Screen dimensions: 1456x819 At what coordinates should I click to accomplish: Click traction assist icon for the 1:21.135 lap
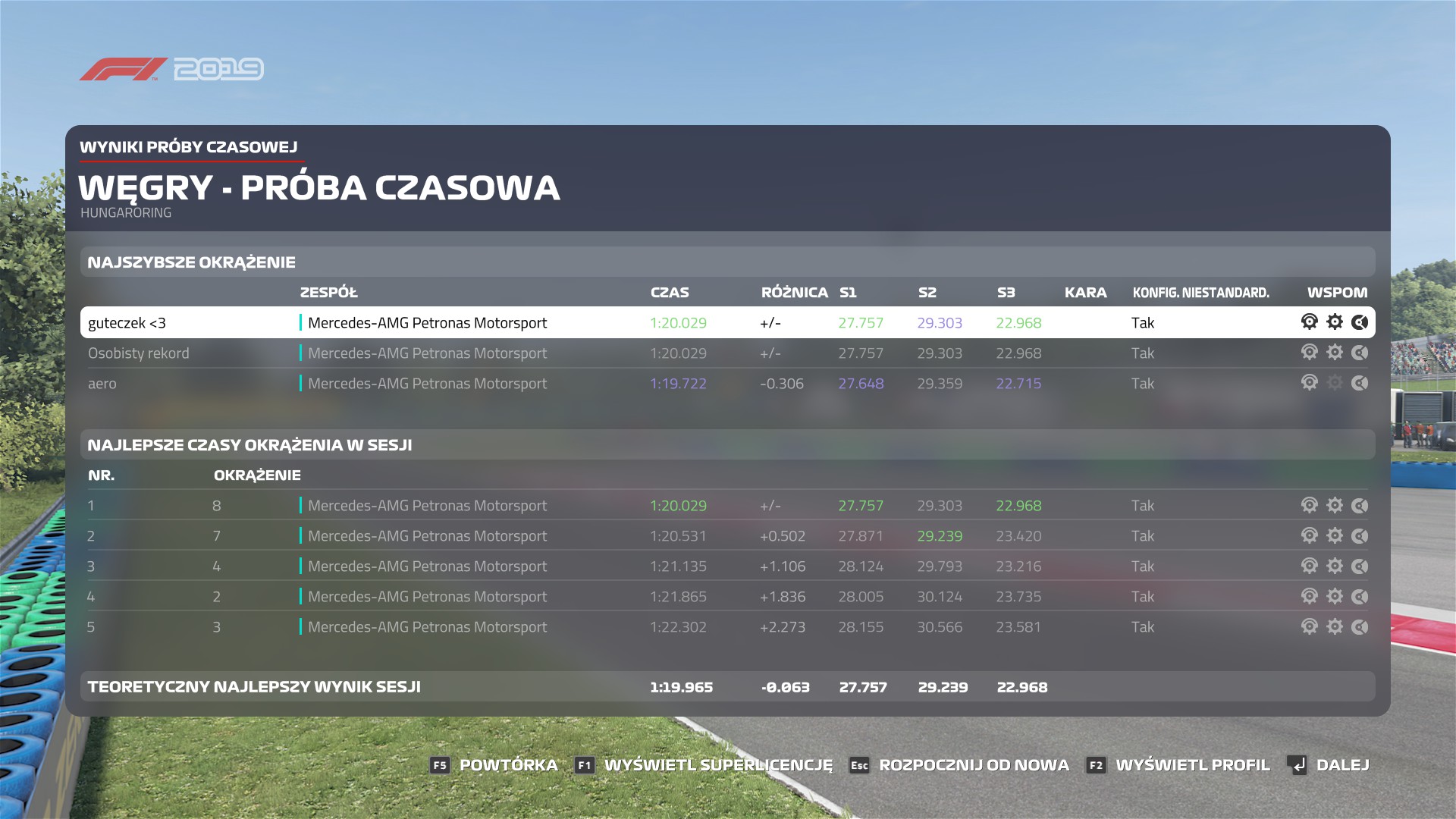(1309, 566)
